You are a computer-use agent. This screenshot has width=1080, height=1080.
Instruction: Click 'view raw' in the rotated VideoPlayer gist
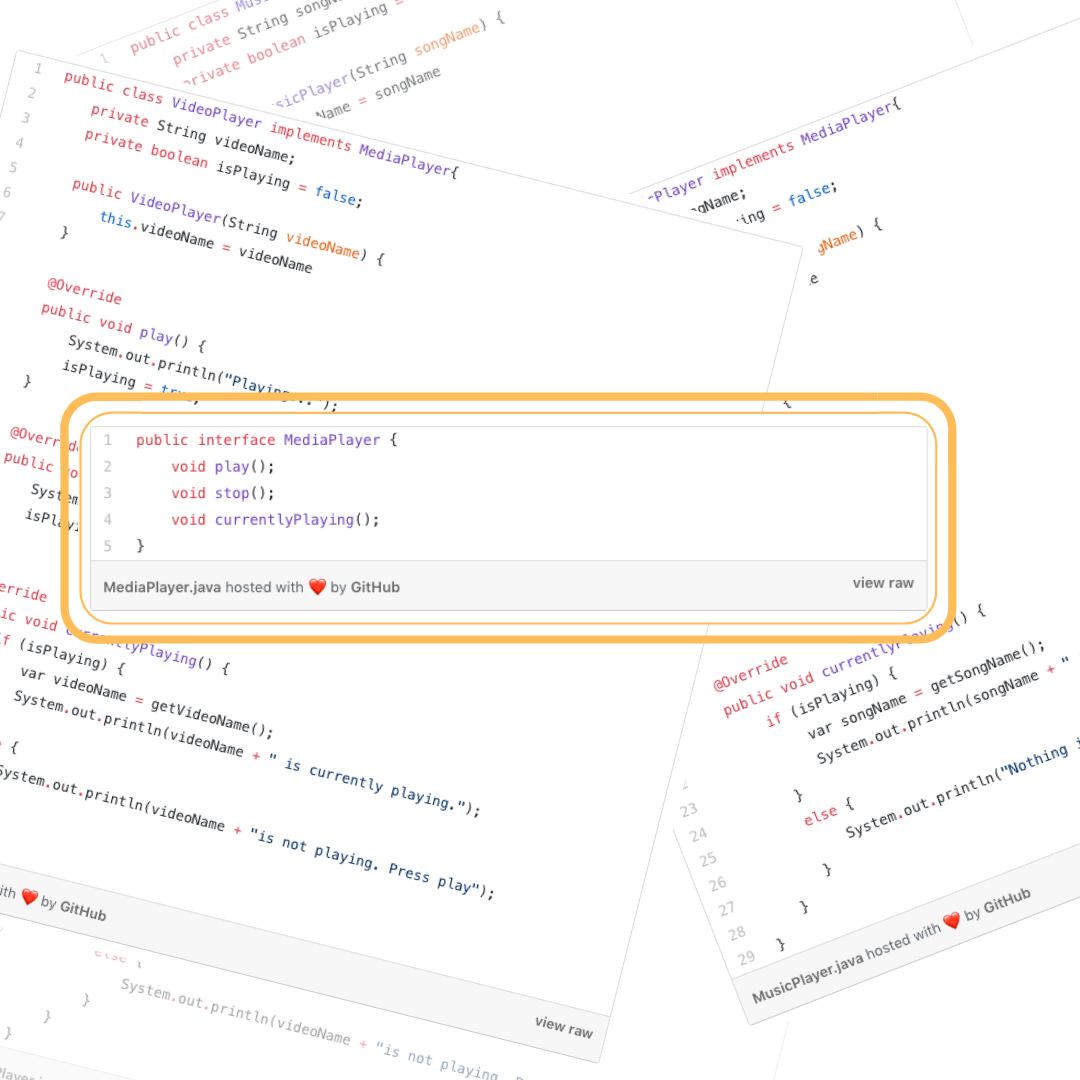tap(563, 1027)
